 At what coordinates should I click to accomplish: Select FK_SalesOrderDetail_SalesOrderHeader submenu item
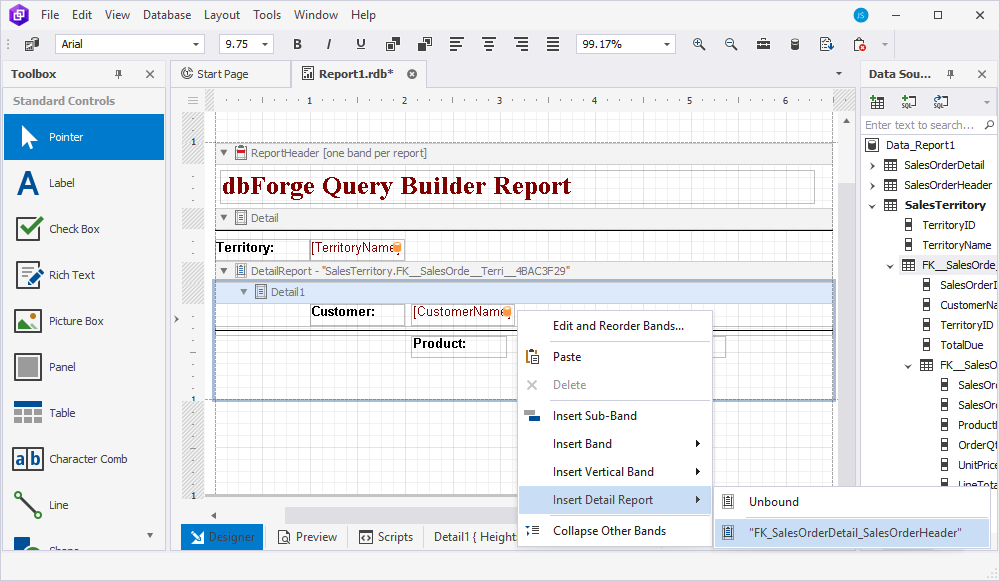tap(851, 533)
